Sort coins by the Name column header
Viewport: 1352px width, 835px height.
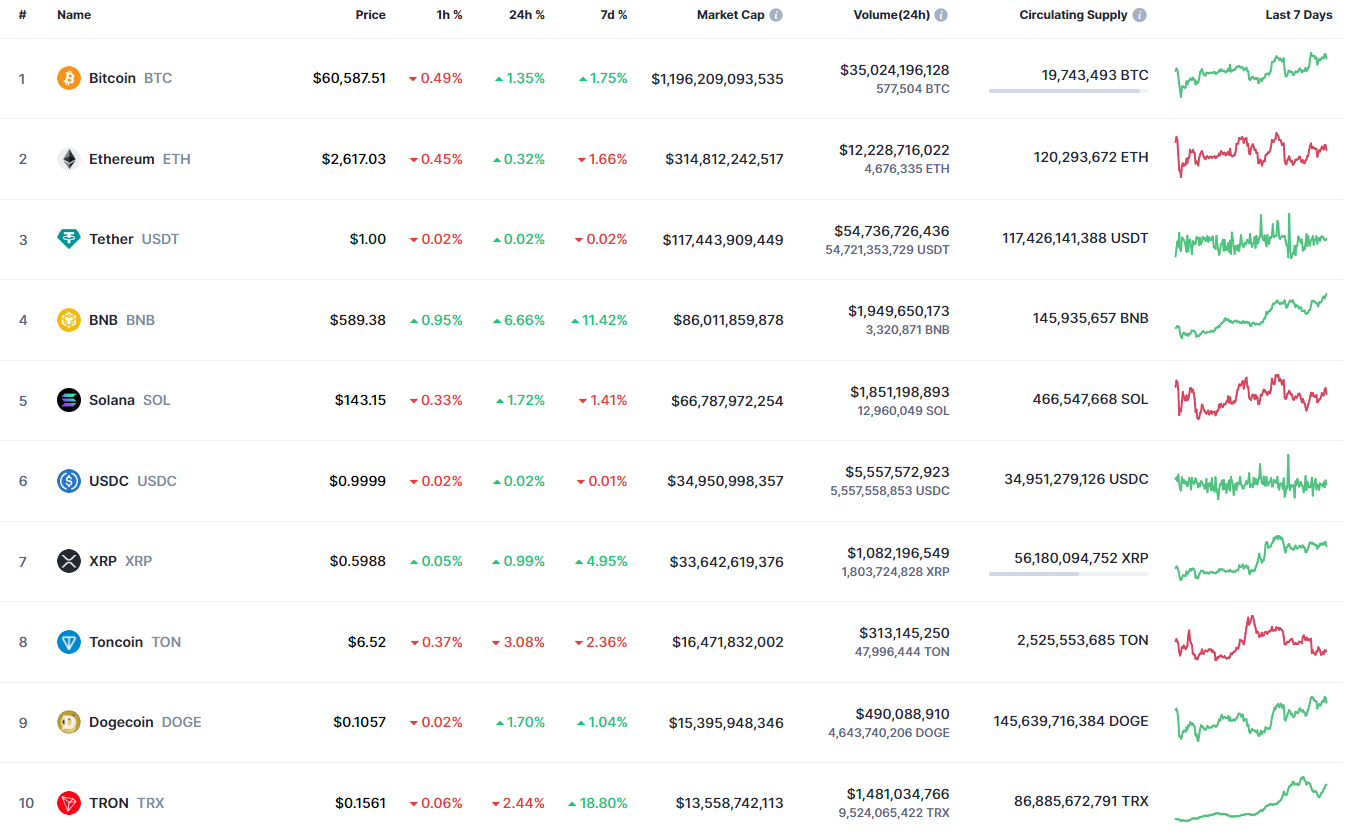click(74, 16)
